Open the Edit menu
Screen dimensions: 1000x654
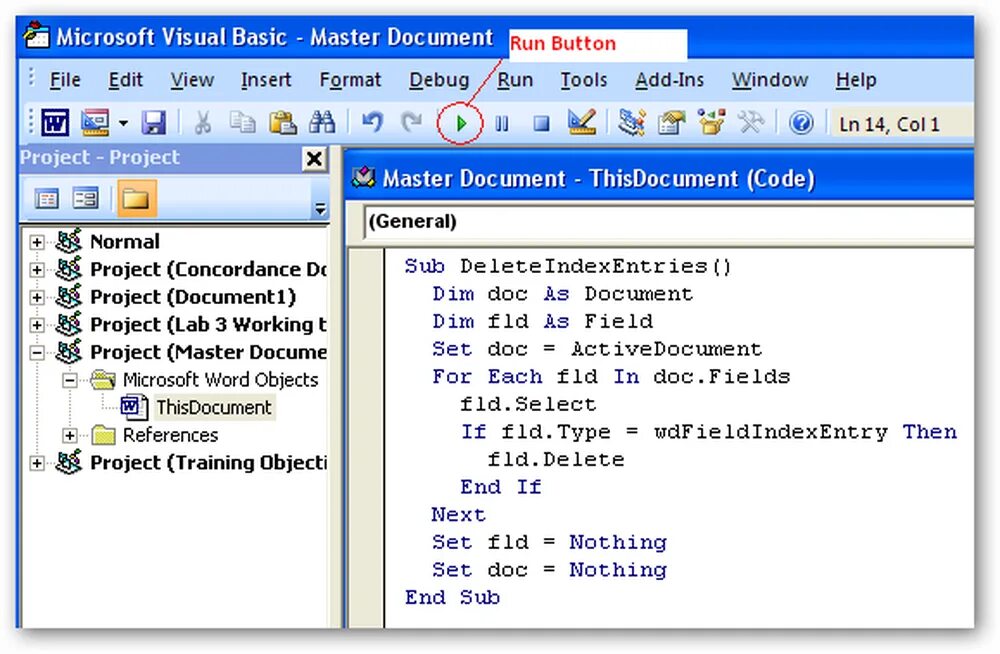pyautogui.click(x=125, y=80)
